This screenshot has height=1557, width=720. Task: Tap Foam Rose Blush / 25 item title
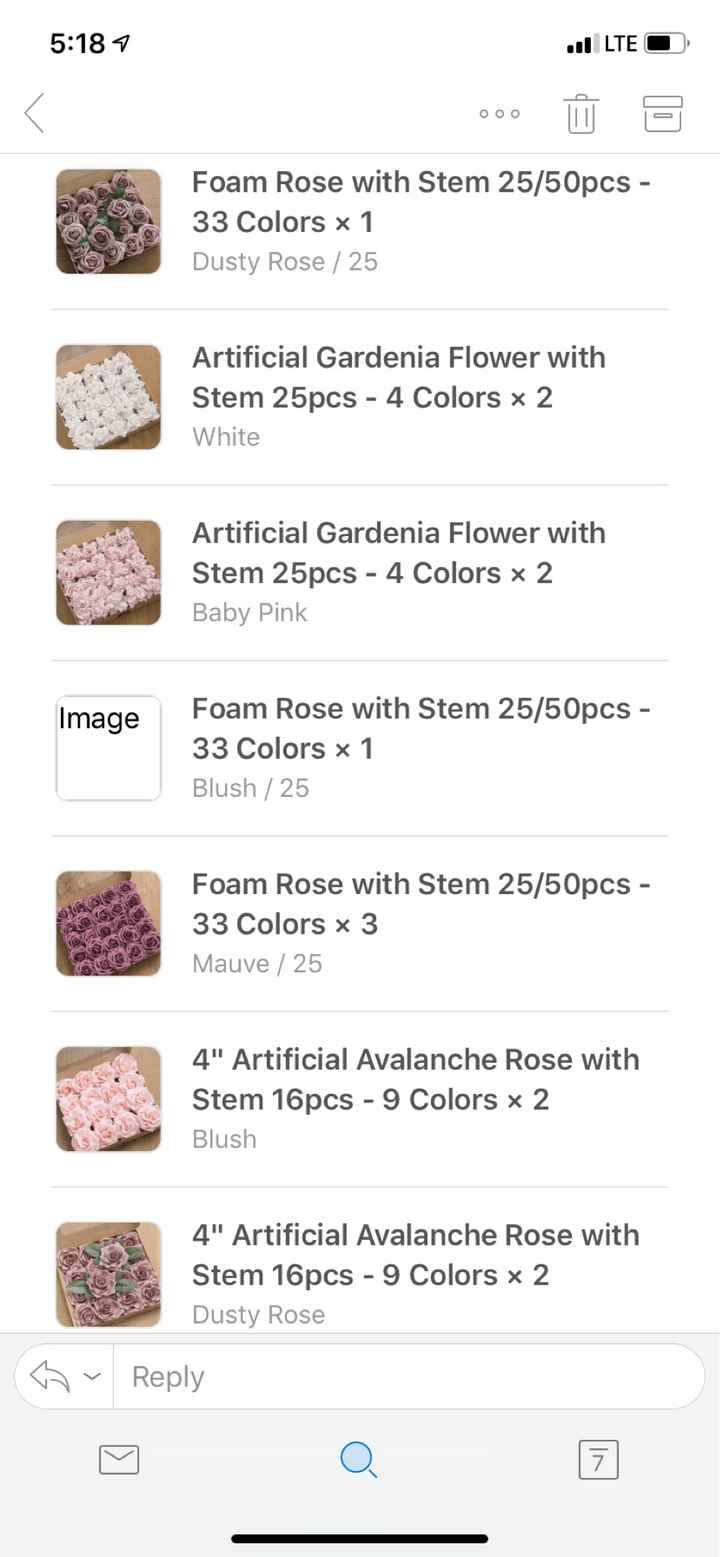420,728
